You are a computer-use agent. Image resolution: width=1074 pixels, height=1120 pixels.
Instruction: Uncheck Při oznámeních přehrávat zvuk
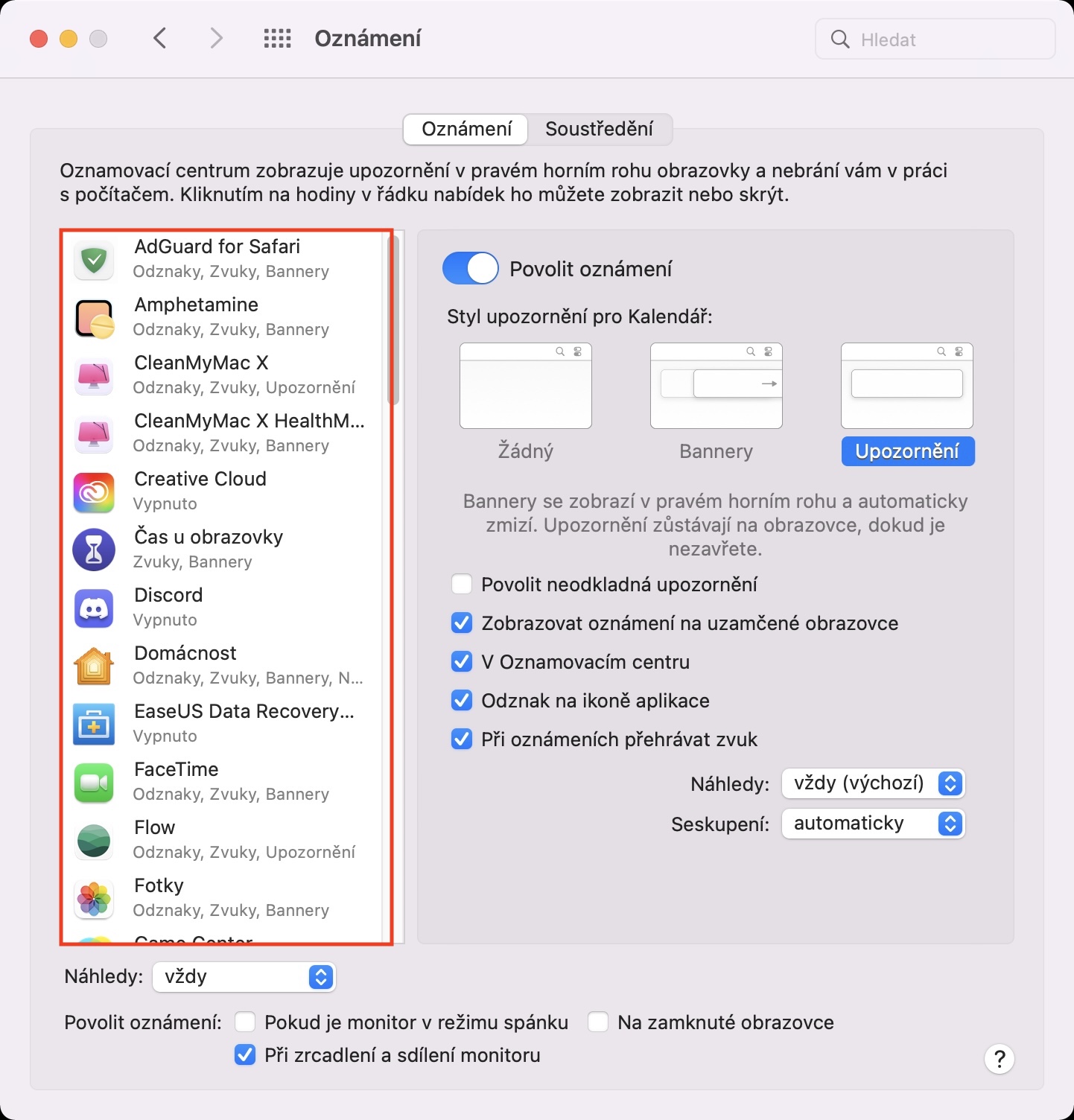pyautogui.click(x=462, y=739)
